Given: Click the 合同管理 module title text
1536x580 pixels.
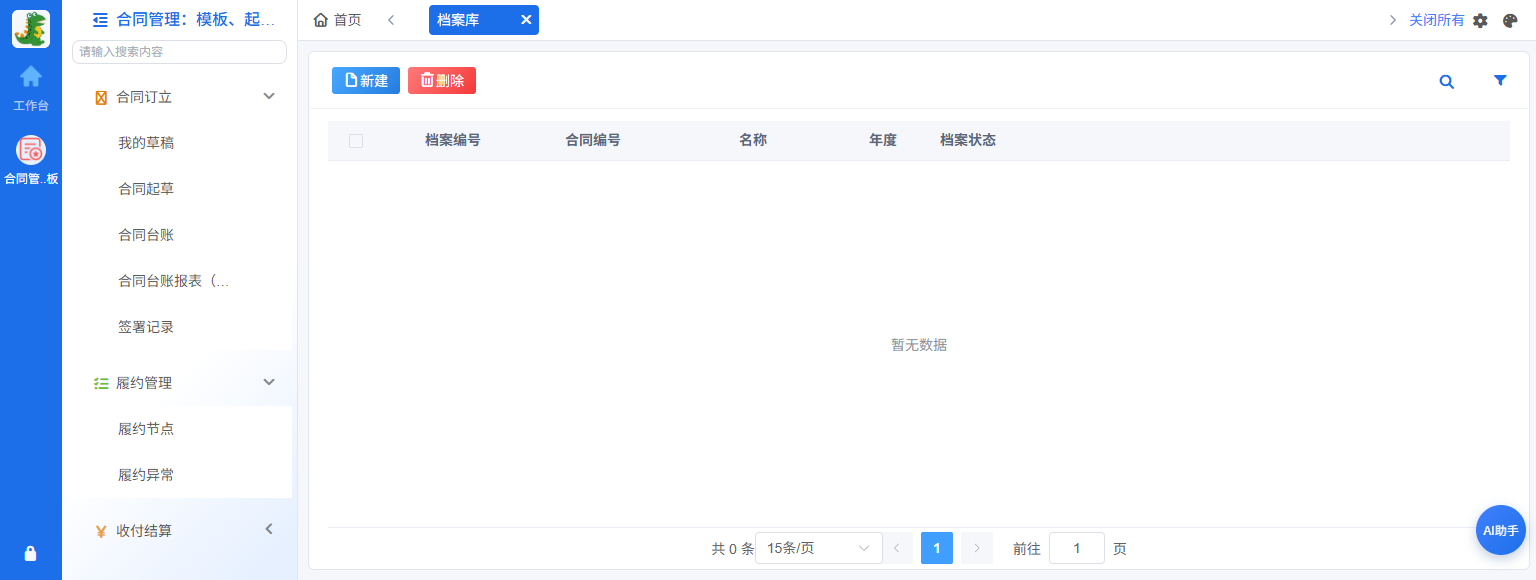Looking at the screenshot, I should coord(195,19).
